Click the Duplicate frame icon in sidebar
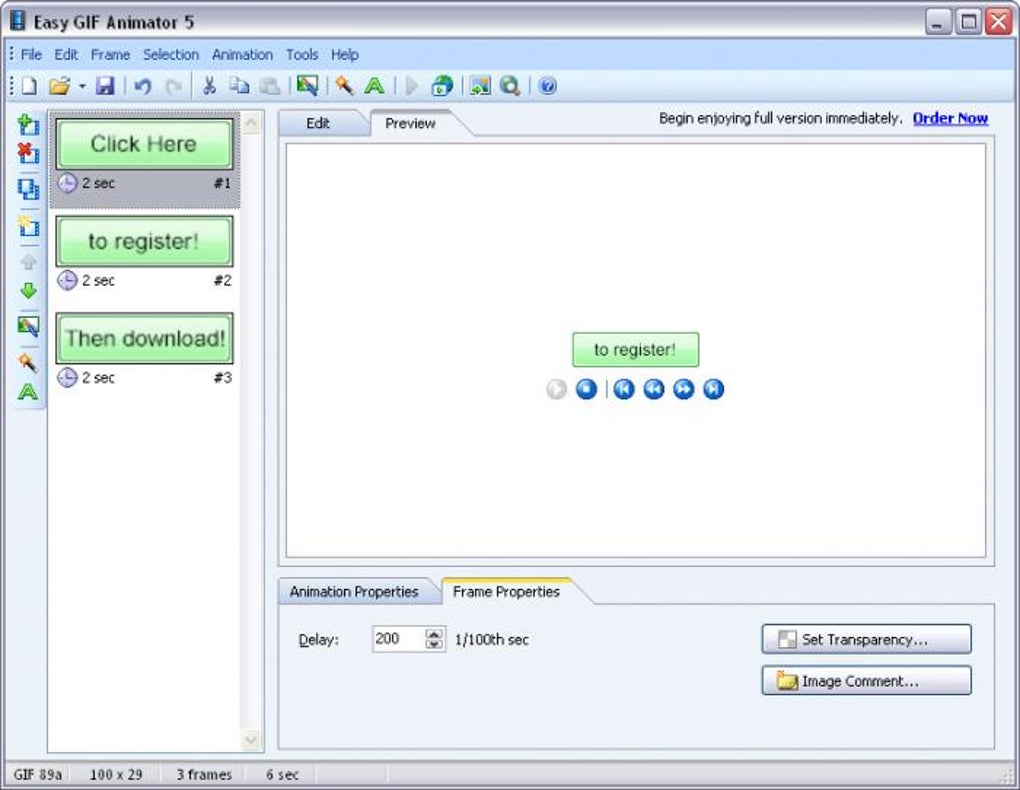Image resolution: width=1020 pixels, height=790 pixels. [28, 189]
